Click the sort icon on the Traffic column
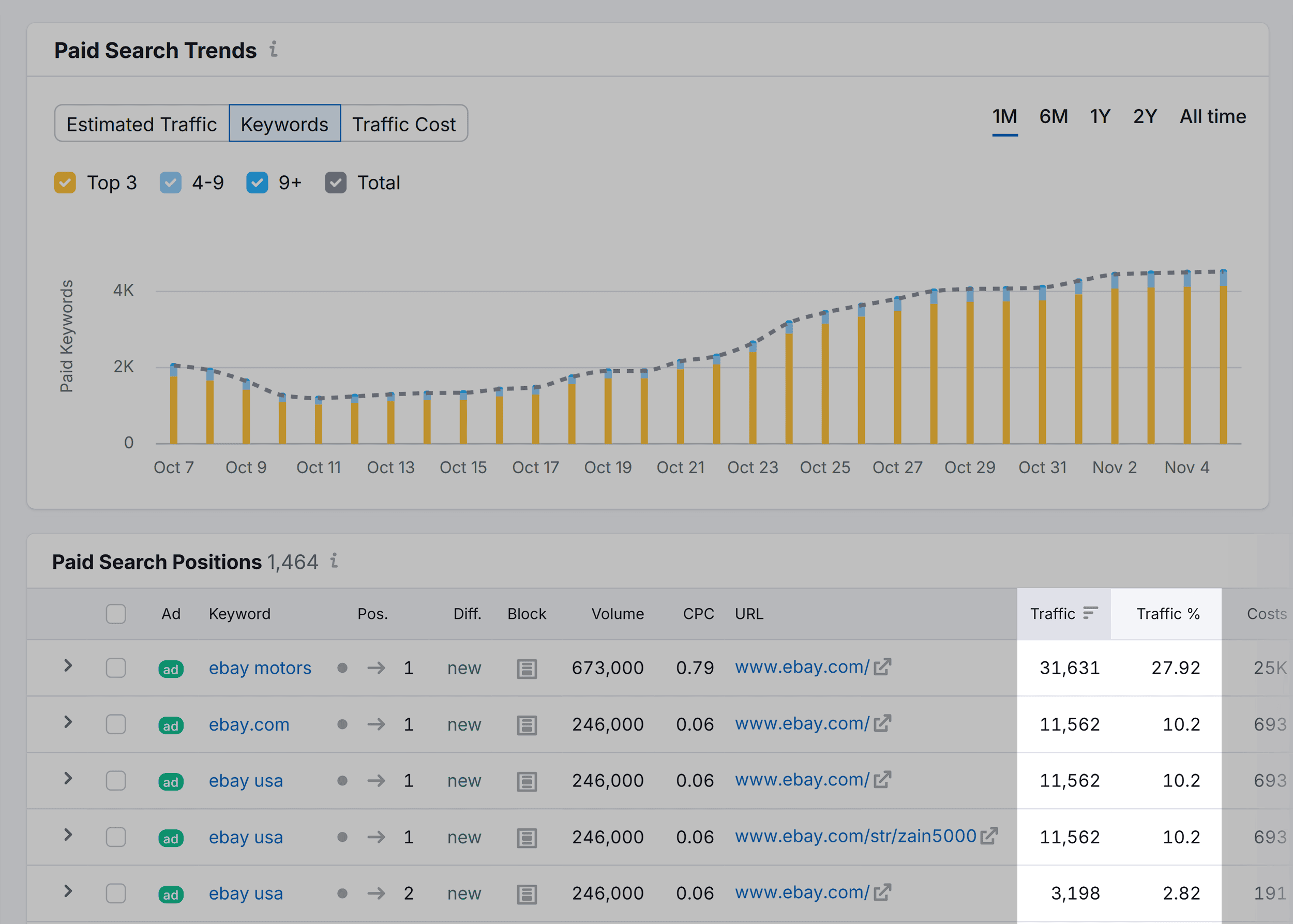 point(1090,613)
